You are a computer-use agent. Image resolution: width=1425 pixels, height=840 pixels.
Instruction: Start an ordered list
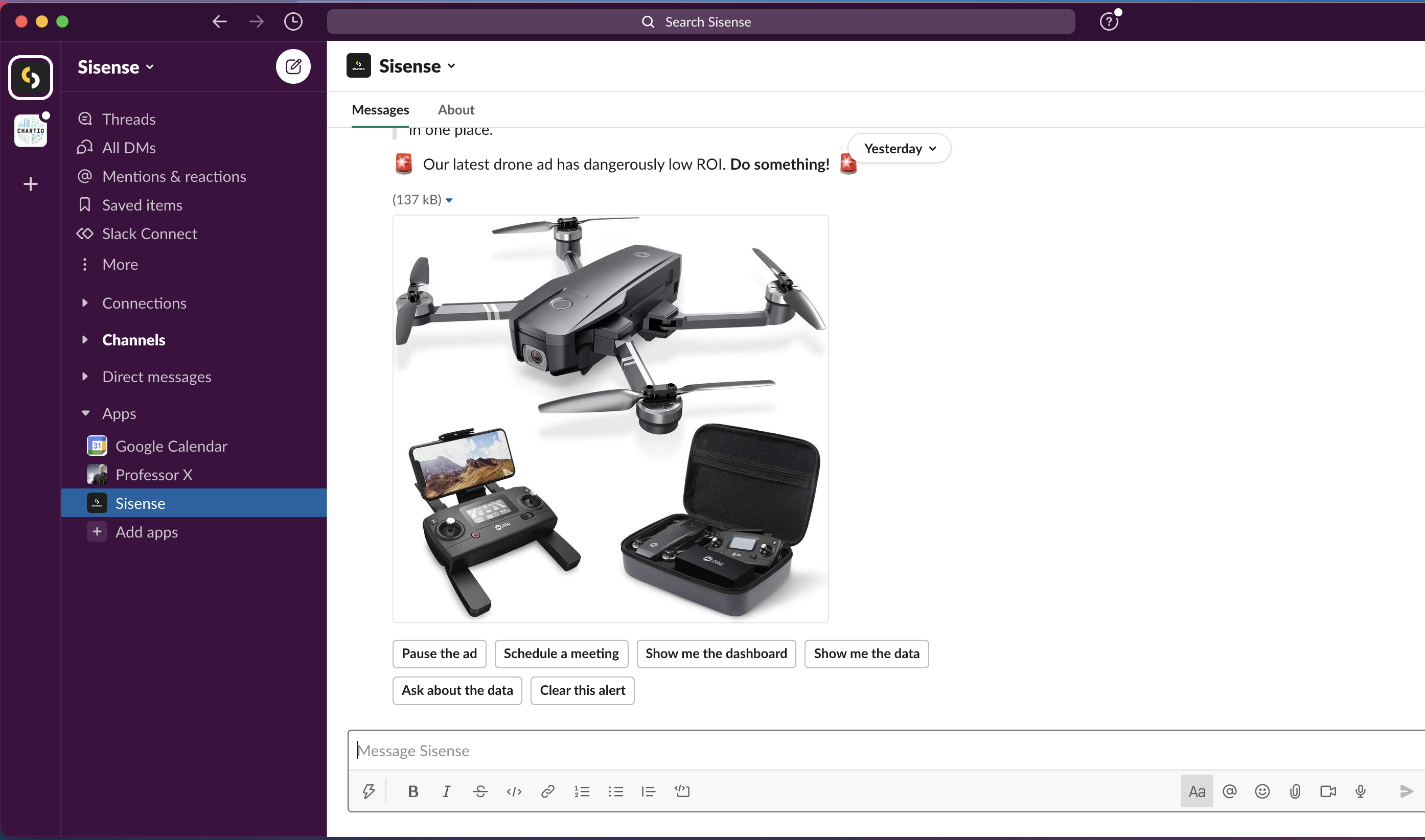pos(582,791)
